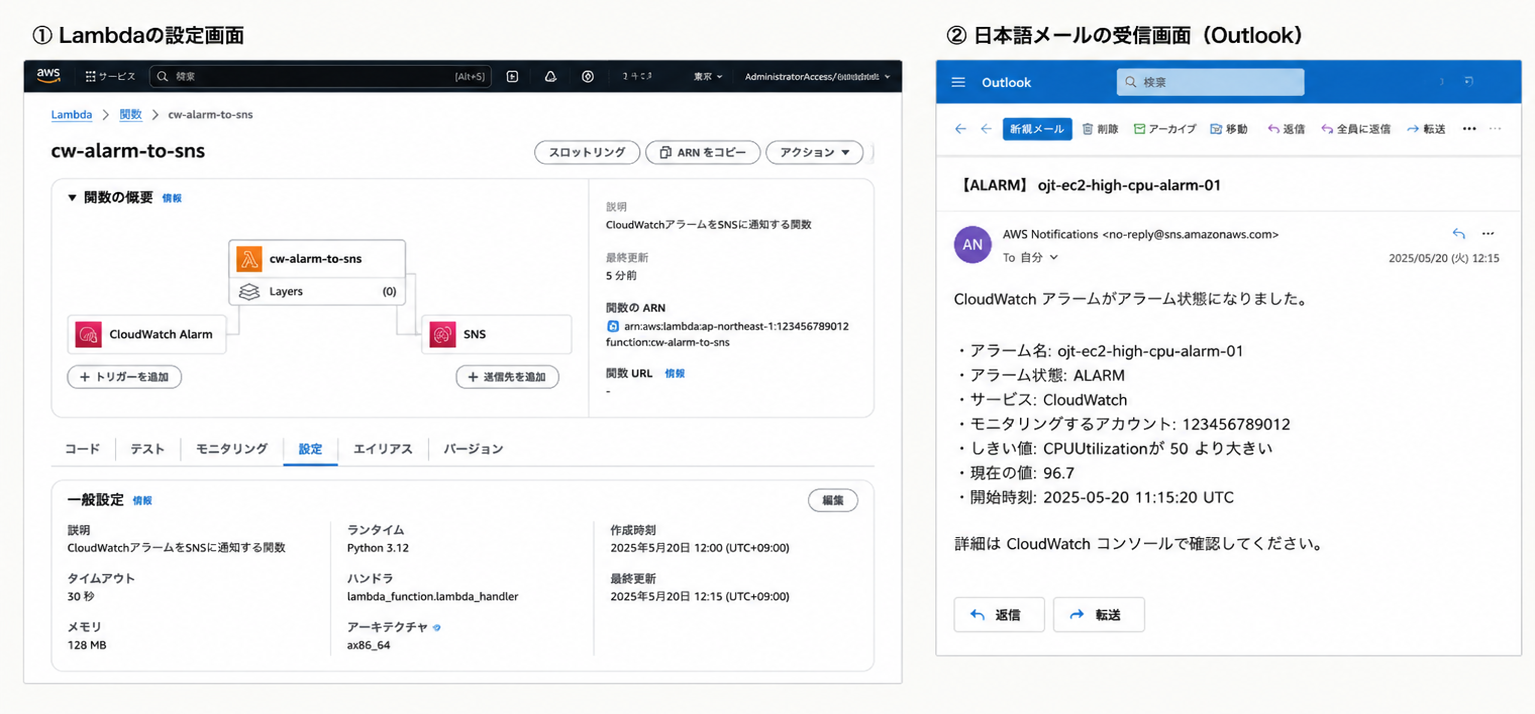
Task: Open the Outlook hamburger menu
Action: pos(958,82)
